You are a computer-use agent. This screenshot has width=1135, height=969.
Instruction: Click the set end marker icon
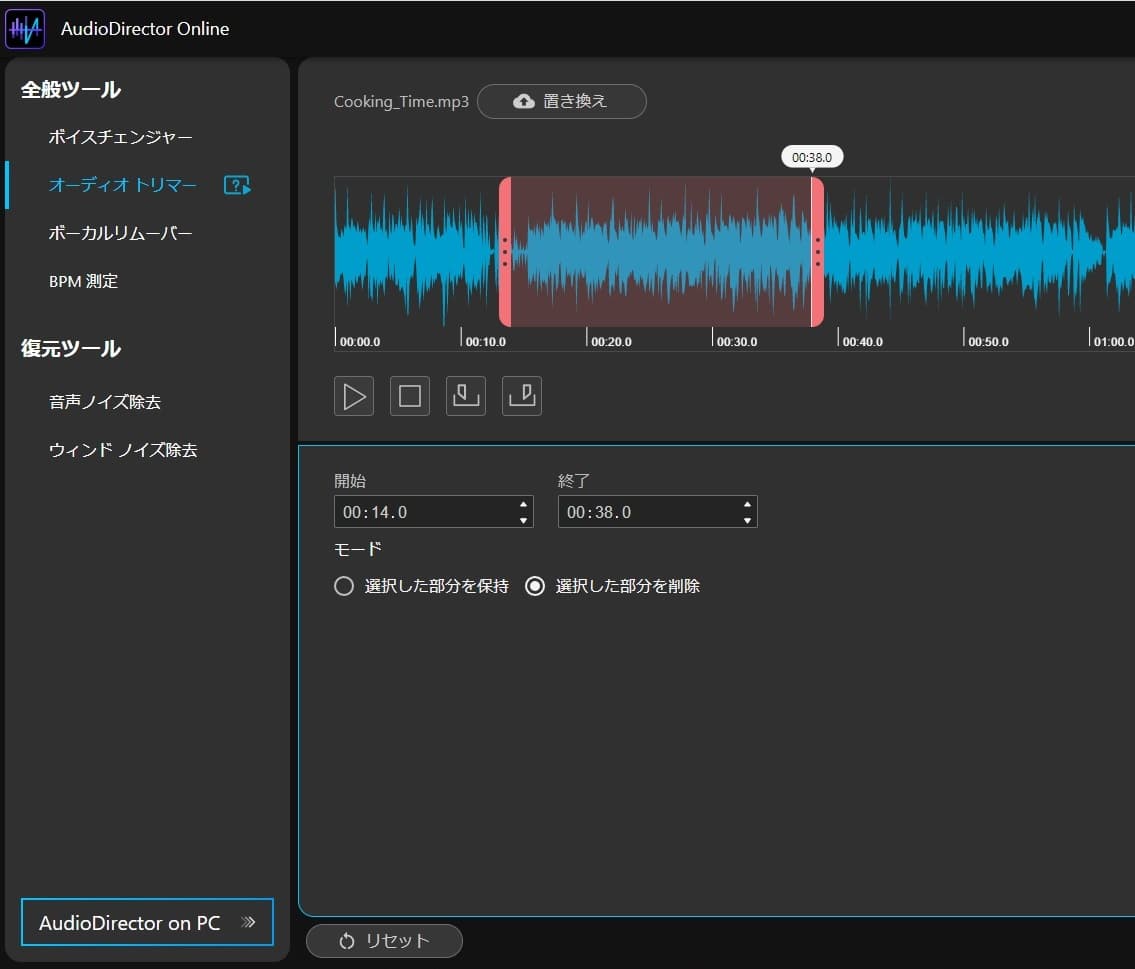(522, 396)
